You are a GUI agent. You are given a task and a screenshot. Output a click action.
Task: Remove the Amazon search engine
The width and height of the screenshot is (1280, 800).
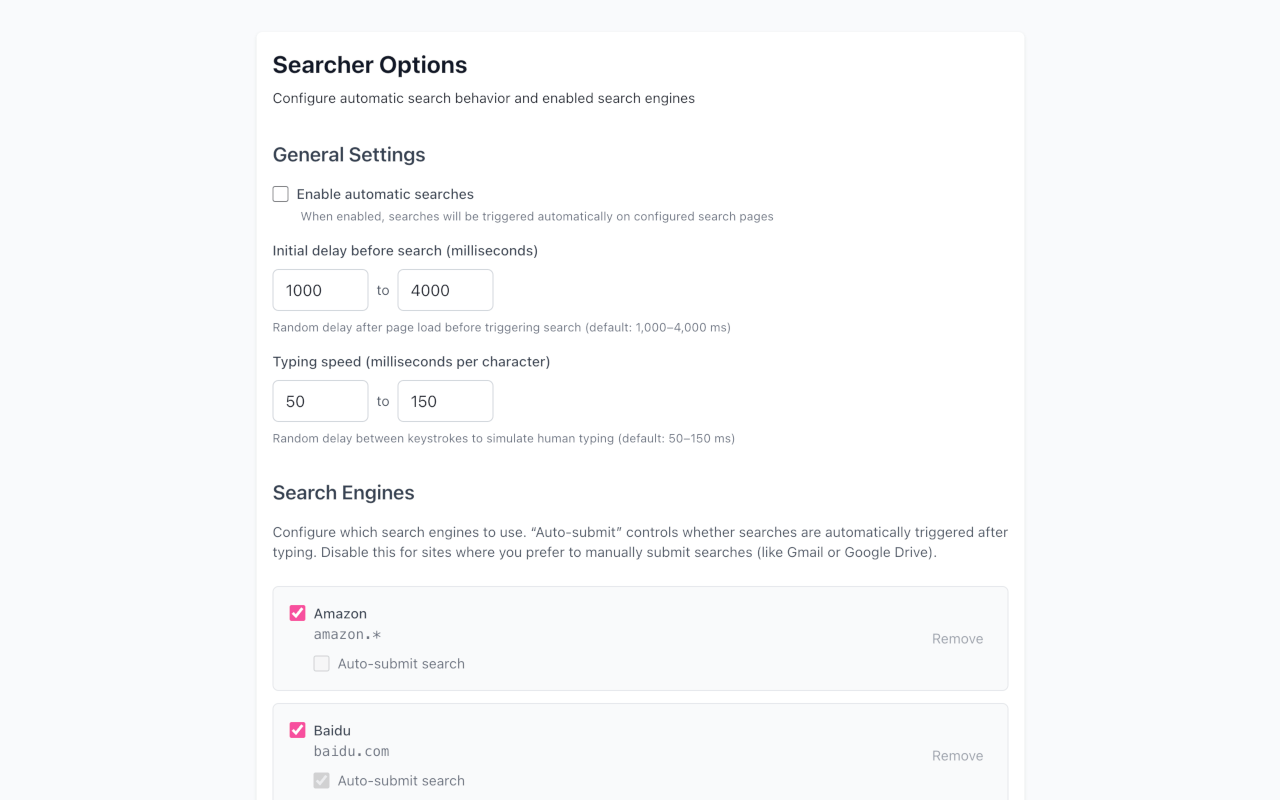coord(956,638)
